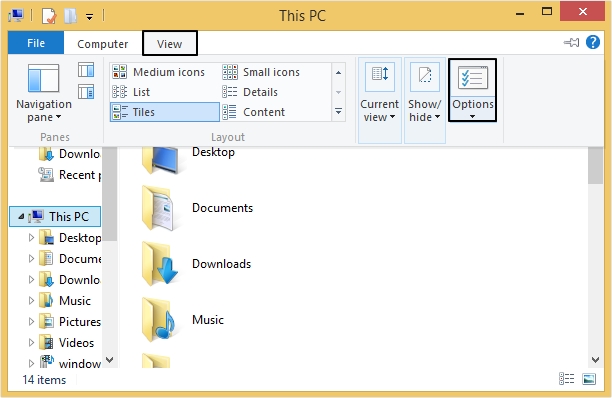Click the pin ribbon icon
Image resolution: width=612 pixels, height=398 pixels.
[571, 42]
